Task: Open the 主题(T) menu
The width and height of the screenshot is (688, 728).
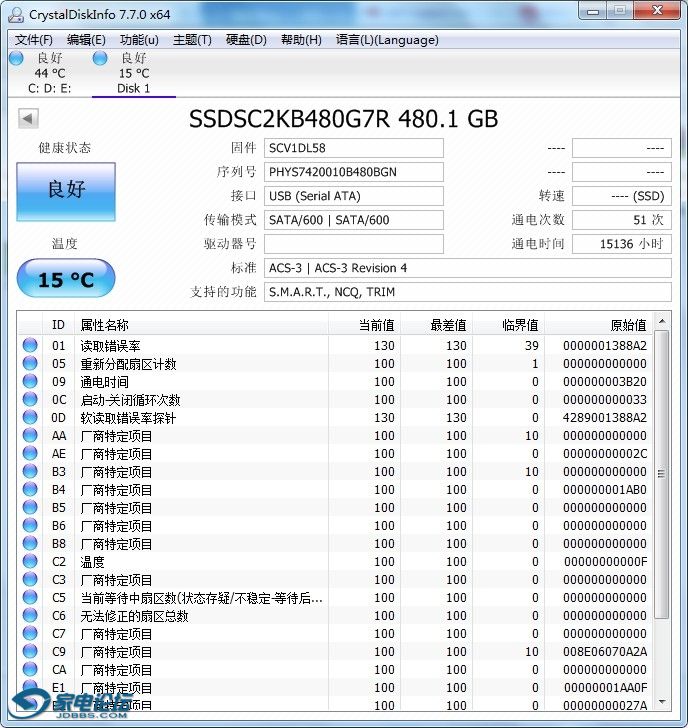Action: [192, 40]
